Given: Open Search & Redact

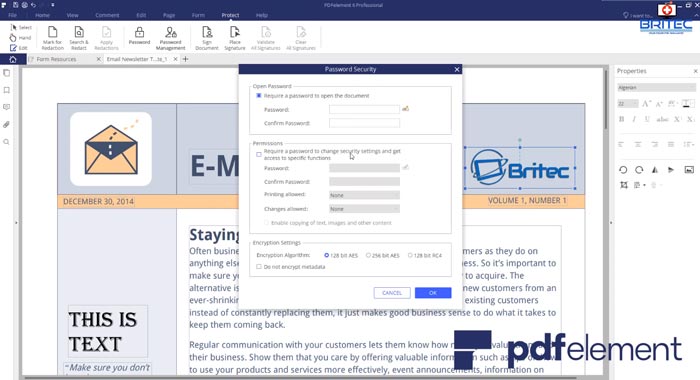Looking at the screenshot, I should 79,38.
